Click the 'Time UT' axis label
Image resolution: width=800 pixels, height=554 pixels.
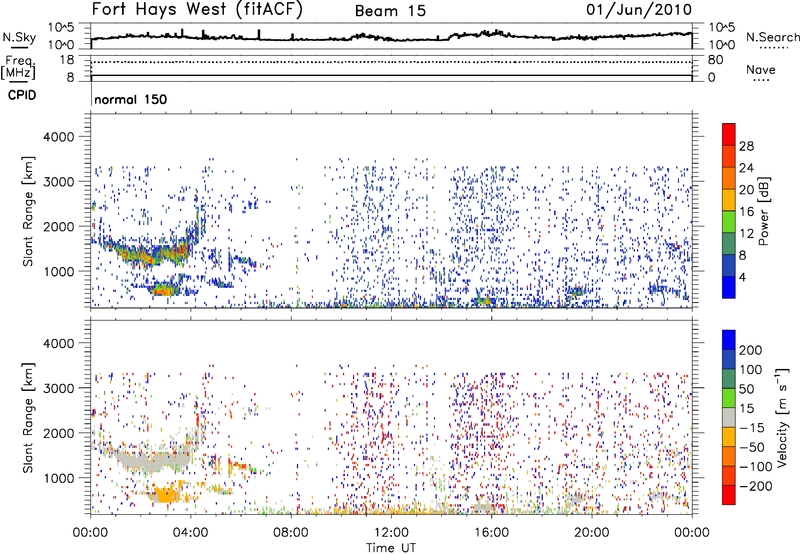point(391,548)
